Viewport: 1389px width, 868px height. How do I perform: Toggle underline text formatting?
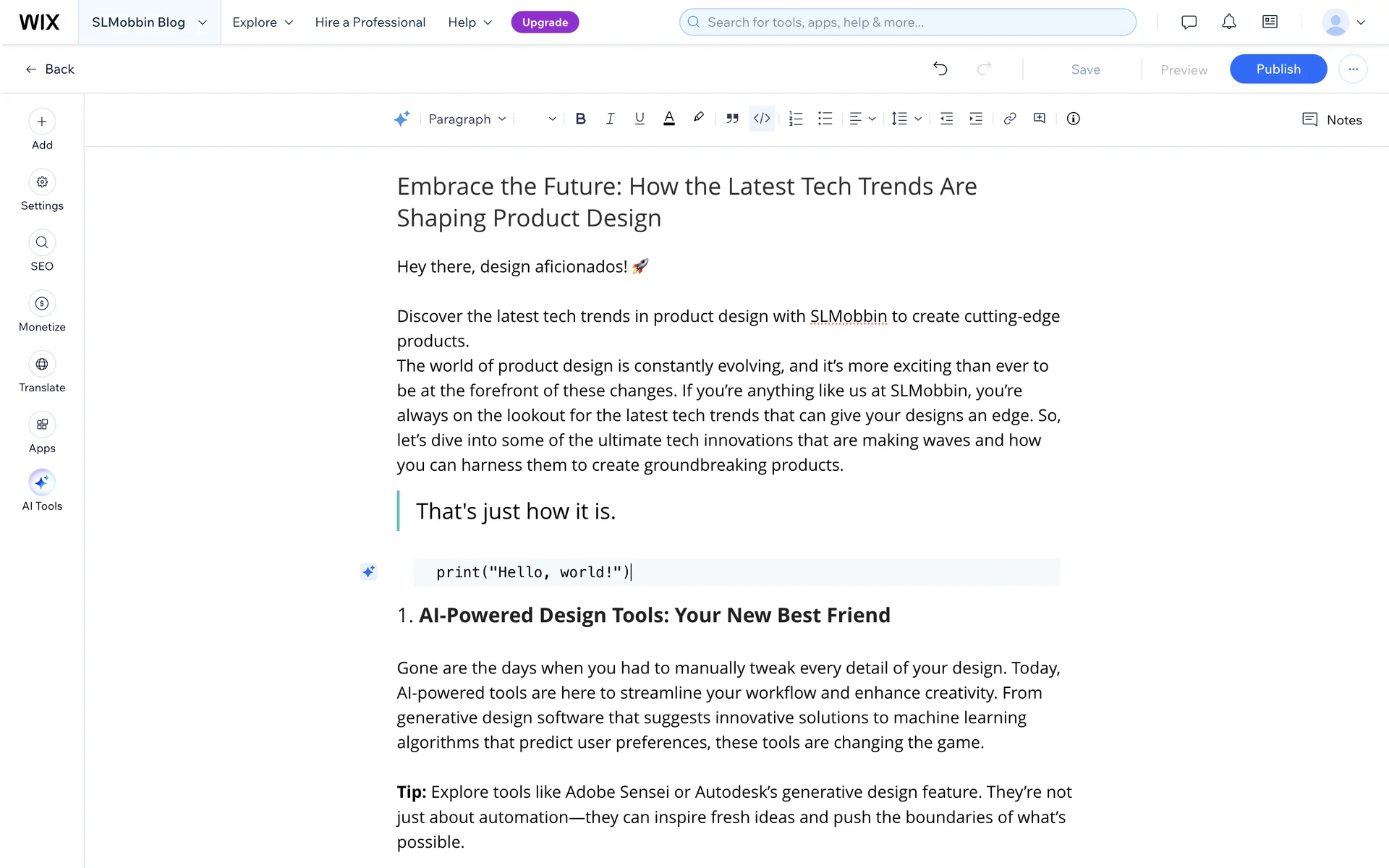640,119
